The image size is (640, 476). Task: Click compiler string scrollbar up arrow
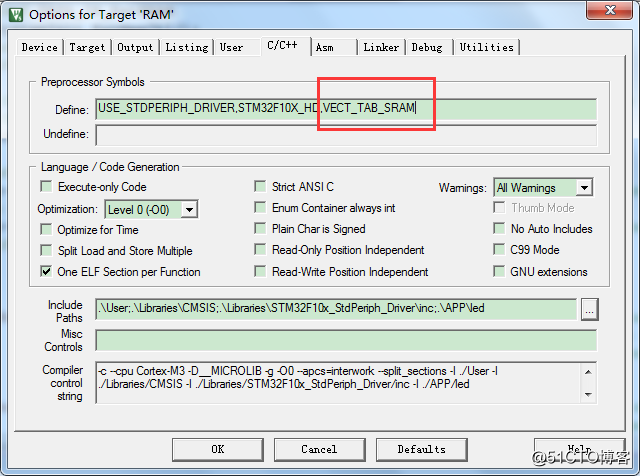click(x=588, y=371)
